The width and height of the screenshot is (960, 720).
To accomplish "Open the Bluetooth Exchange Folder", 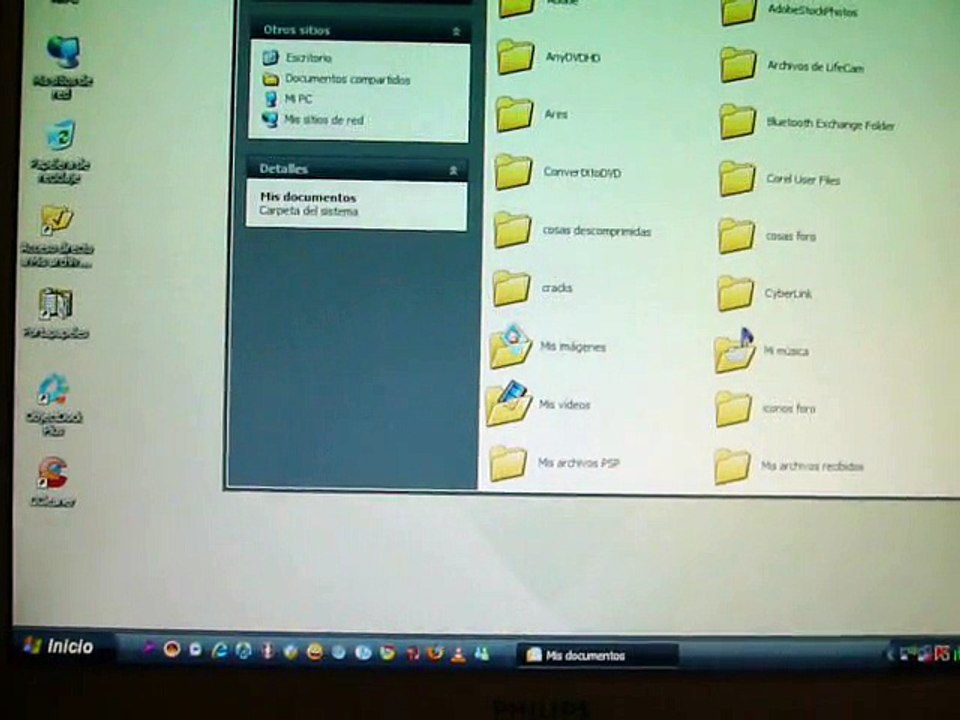I will 806,123.
